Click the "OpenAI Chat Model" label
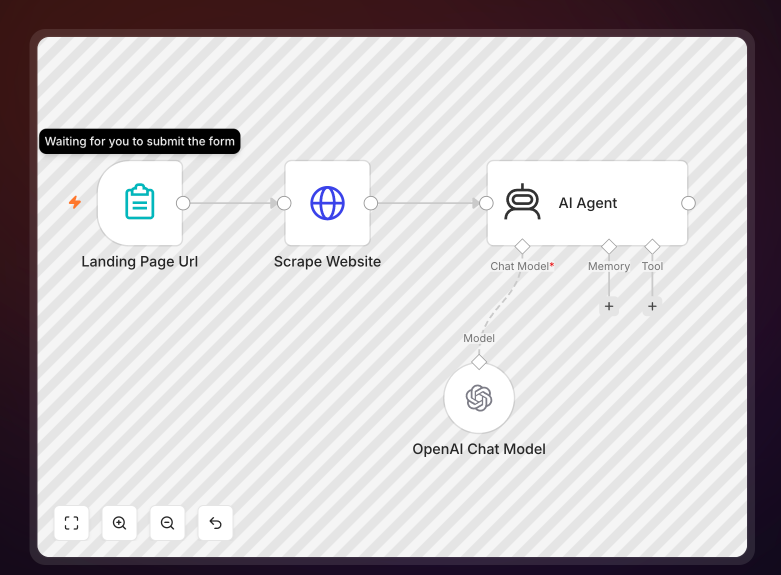Image resolution: width=781 pixels, height=575 pixels. click(x=479, y=449)
